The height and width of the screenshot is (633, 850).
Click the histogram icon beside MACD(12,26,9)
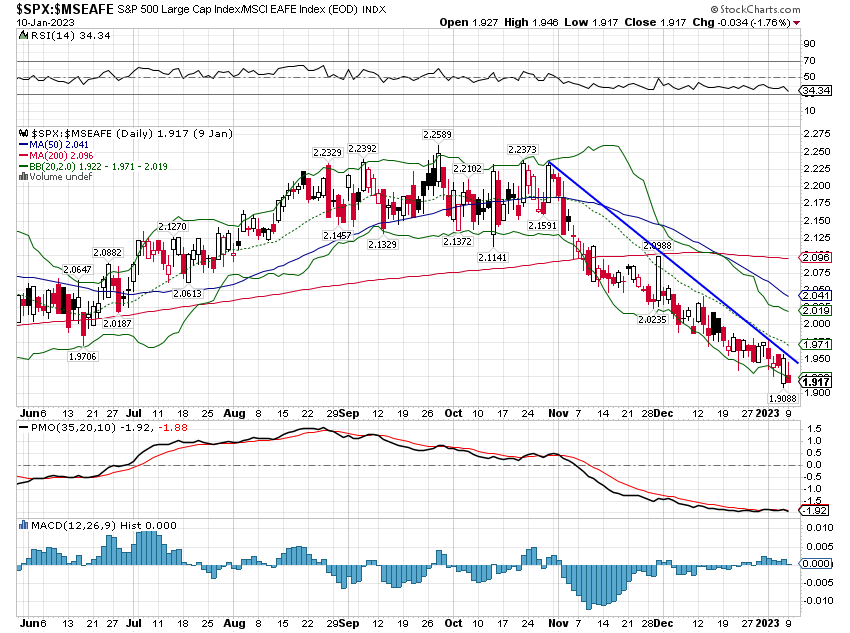pos(23,525)
